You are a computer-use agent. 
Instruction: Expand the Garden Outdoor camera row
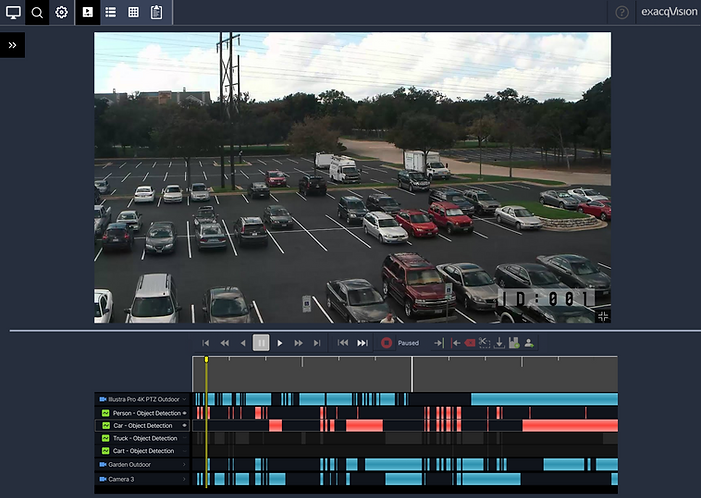click(x=184, y=464)
